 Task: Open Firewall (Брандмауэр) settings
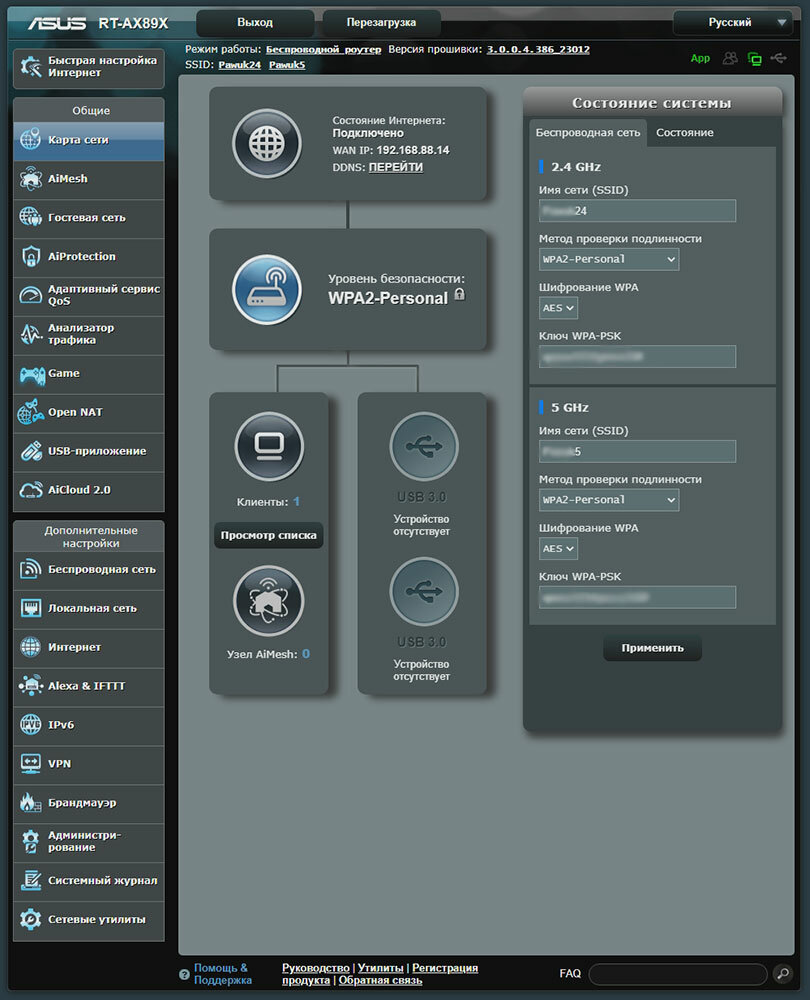coord(89,804)
